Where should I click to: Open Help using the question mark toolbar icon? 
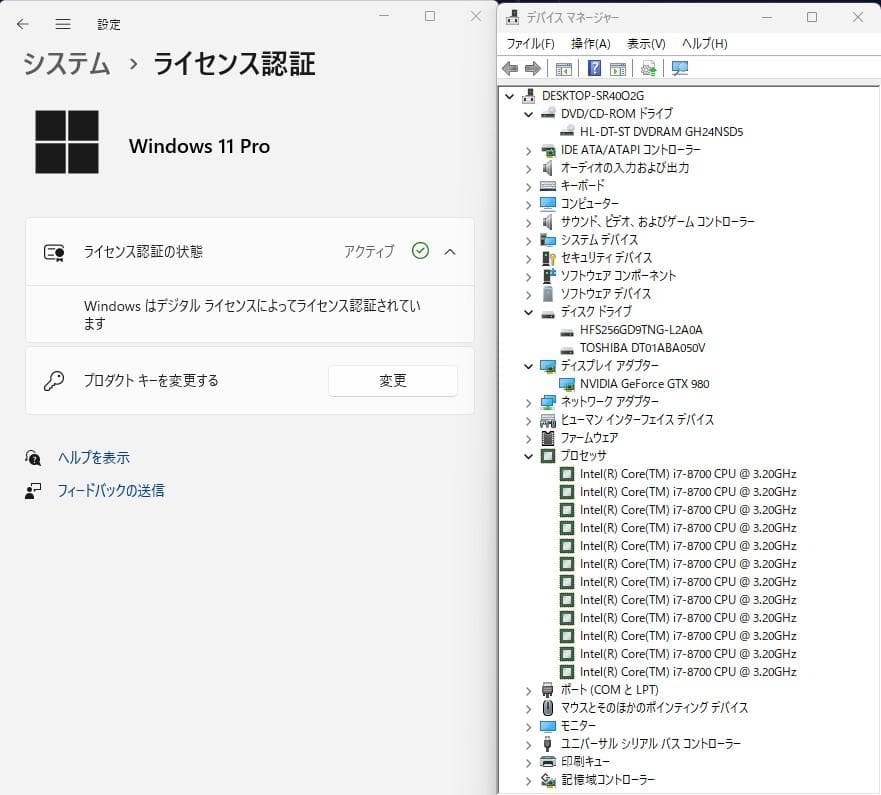point(594,68)
